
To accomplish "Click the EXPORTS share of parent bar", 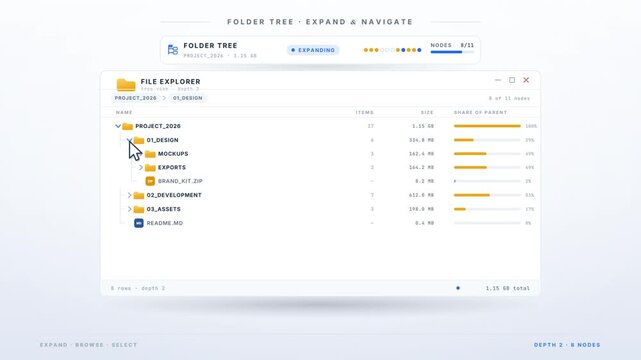I will 487,168.
